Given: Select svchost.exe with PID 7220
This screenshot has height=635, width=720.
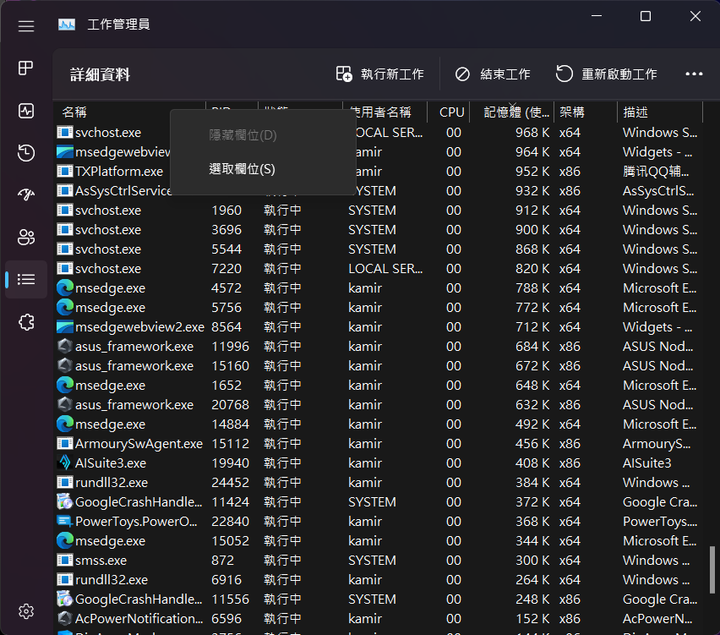Looking at the screenshot, I should pos(377,269).
